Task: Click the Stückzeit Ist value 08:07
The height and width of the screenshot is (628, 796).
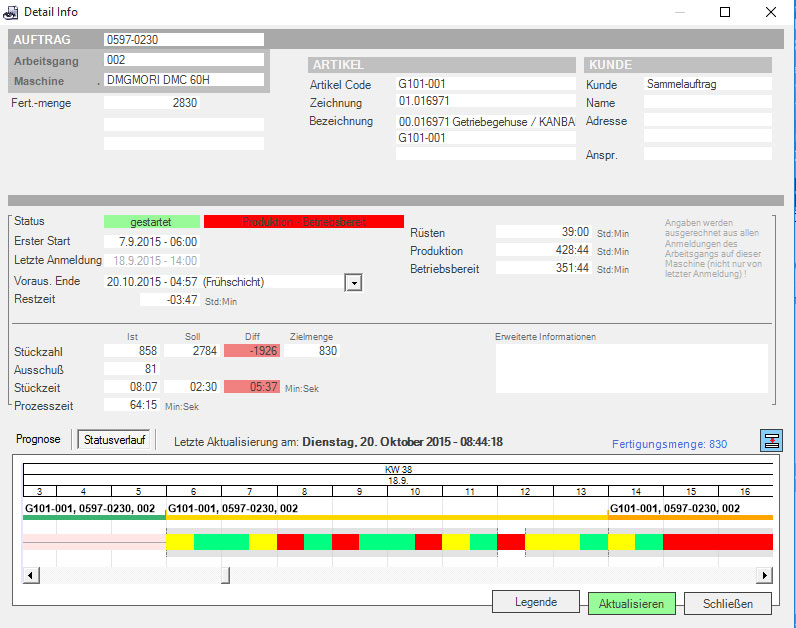Action: 131,387
